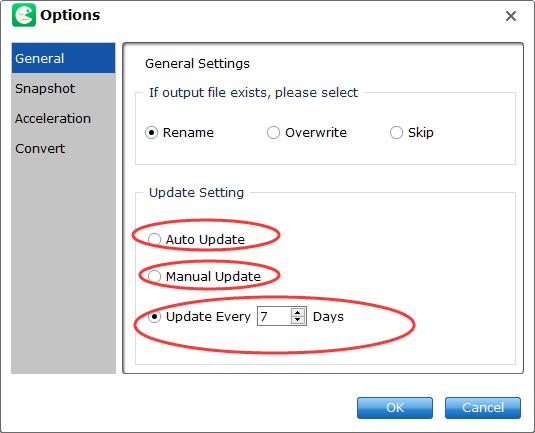The image size is (535, 433).
Task: Decrease update days with down arrow
Action: 298,320
